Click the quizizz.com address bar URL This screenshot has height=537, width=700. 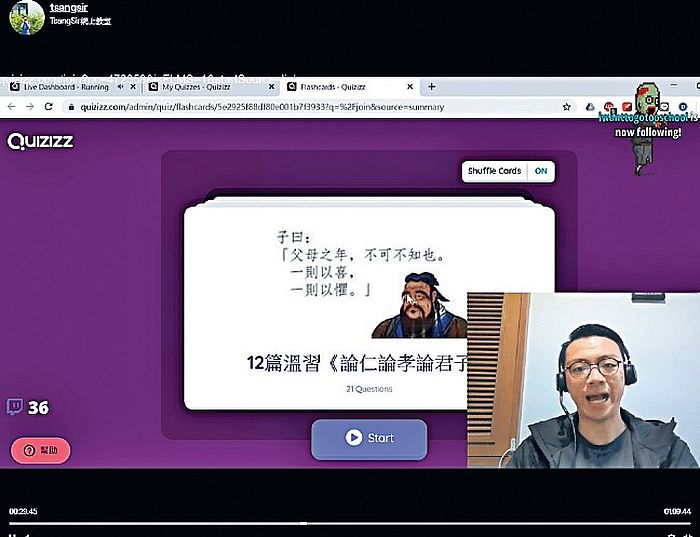click(x=262, y=107)
